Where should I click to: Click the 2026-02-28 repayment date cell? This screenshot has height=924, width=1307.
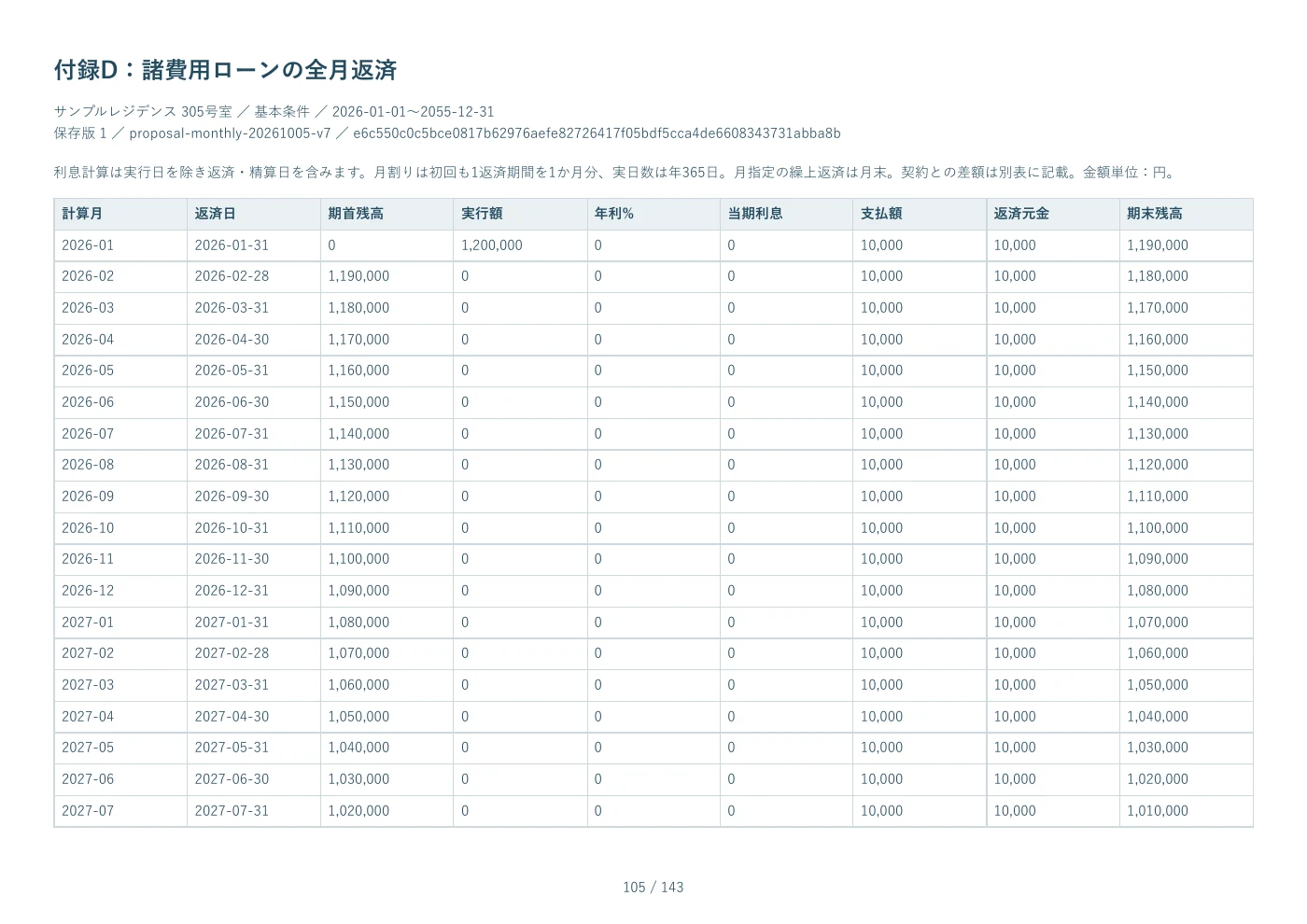pos(254,276)
